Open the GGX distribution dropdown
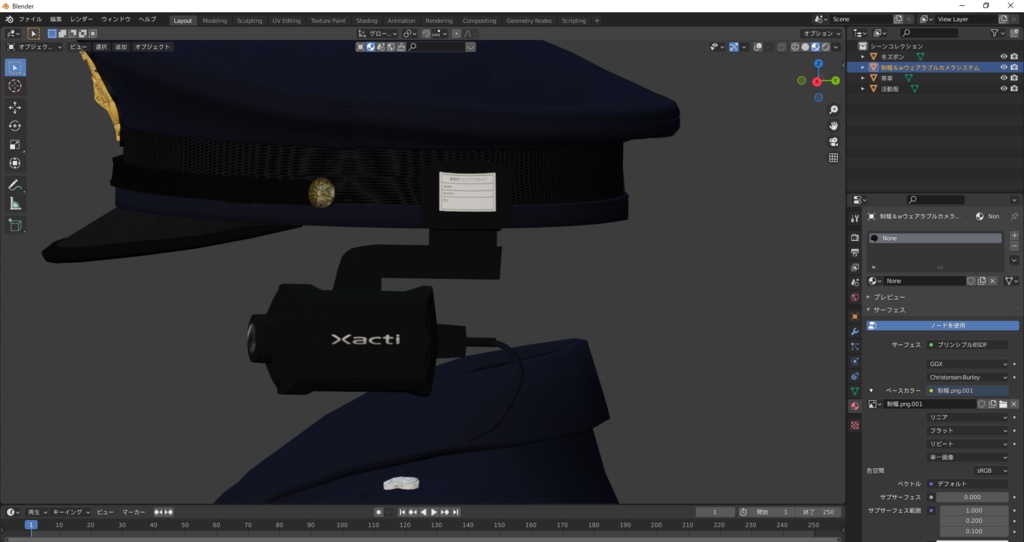1024x542 pixels. pos(967,364)
